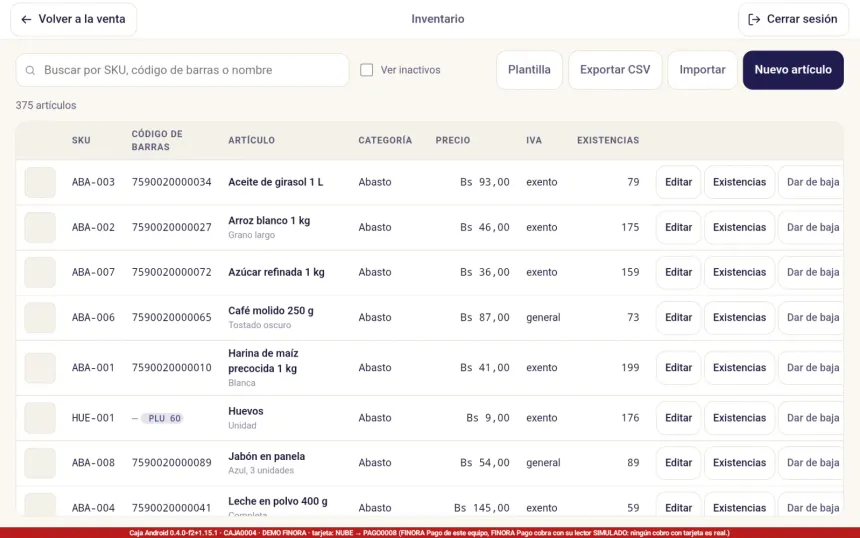Click the Huevos image thumbnail
Image resolution: width=860 pixels, height=538 pixels.
point(40,418)
